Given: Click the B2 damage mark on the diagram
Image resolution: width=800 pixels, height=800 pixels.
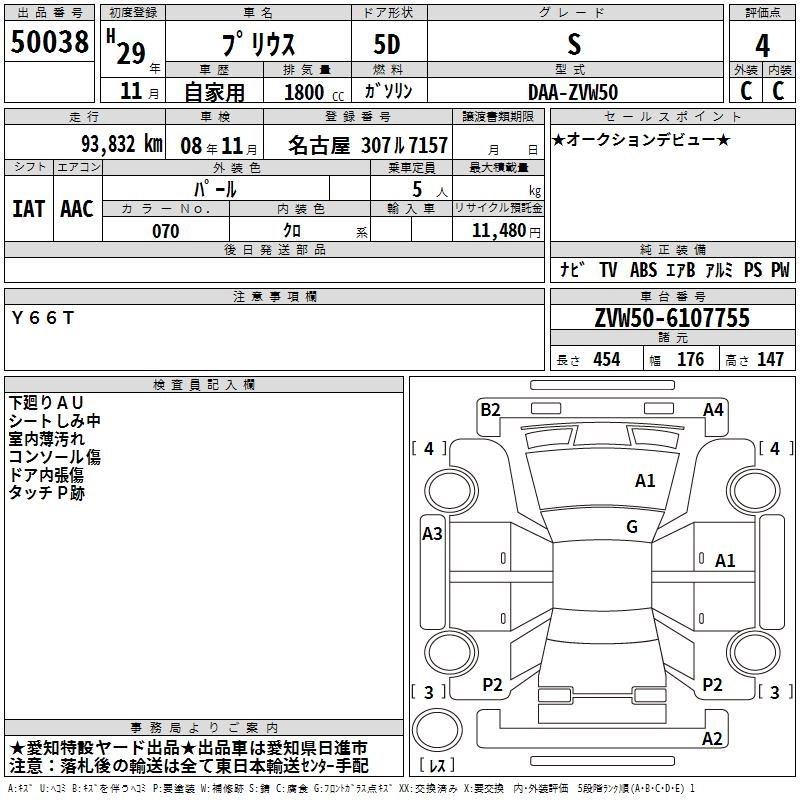Looking at the screenshot, I should [489, 409].
